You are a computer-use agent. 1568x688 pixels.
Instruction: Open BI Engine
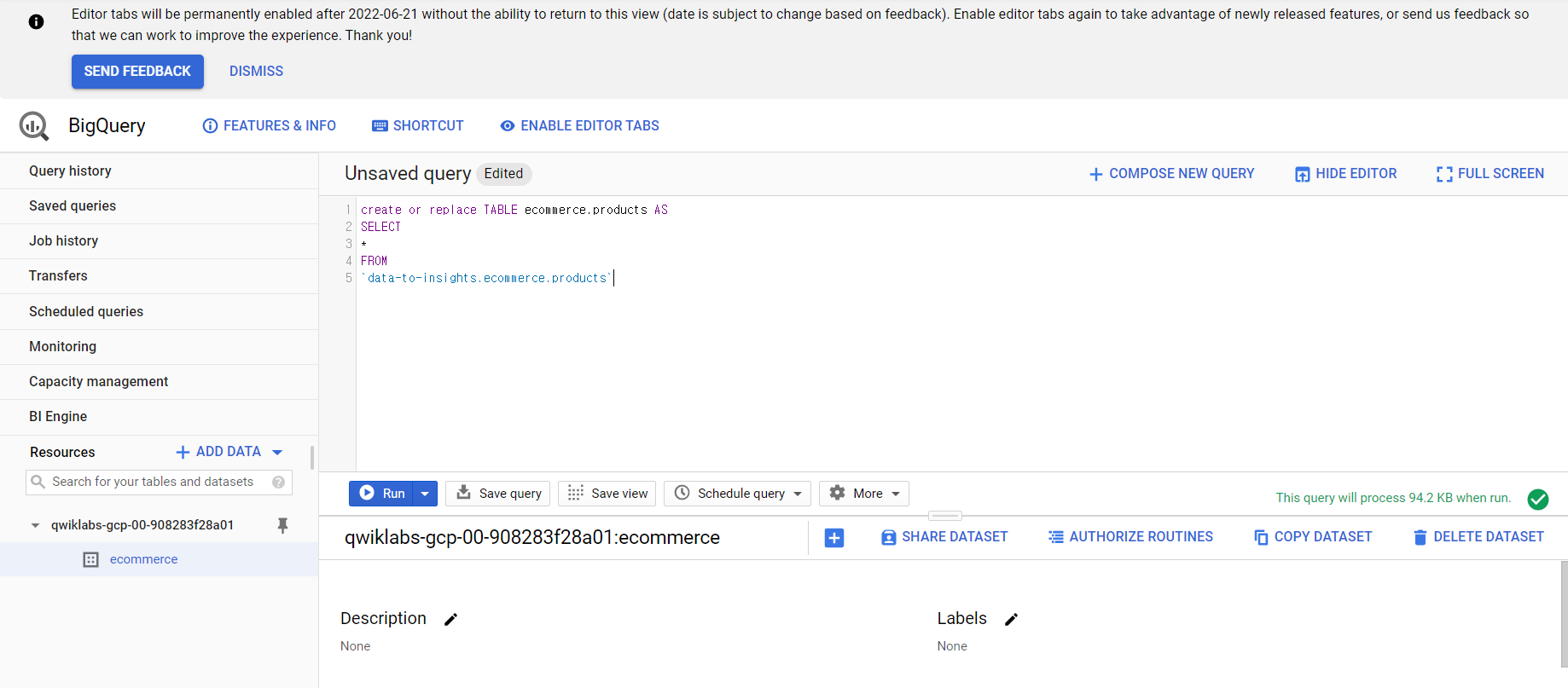160,416
